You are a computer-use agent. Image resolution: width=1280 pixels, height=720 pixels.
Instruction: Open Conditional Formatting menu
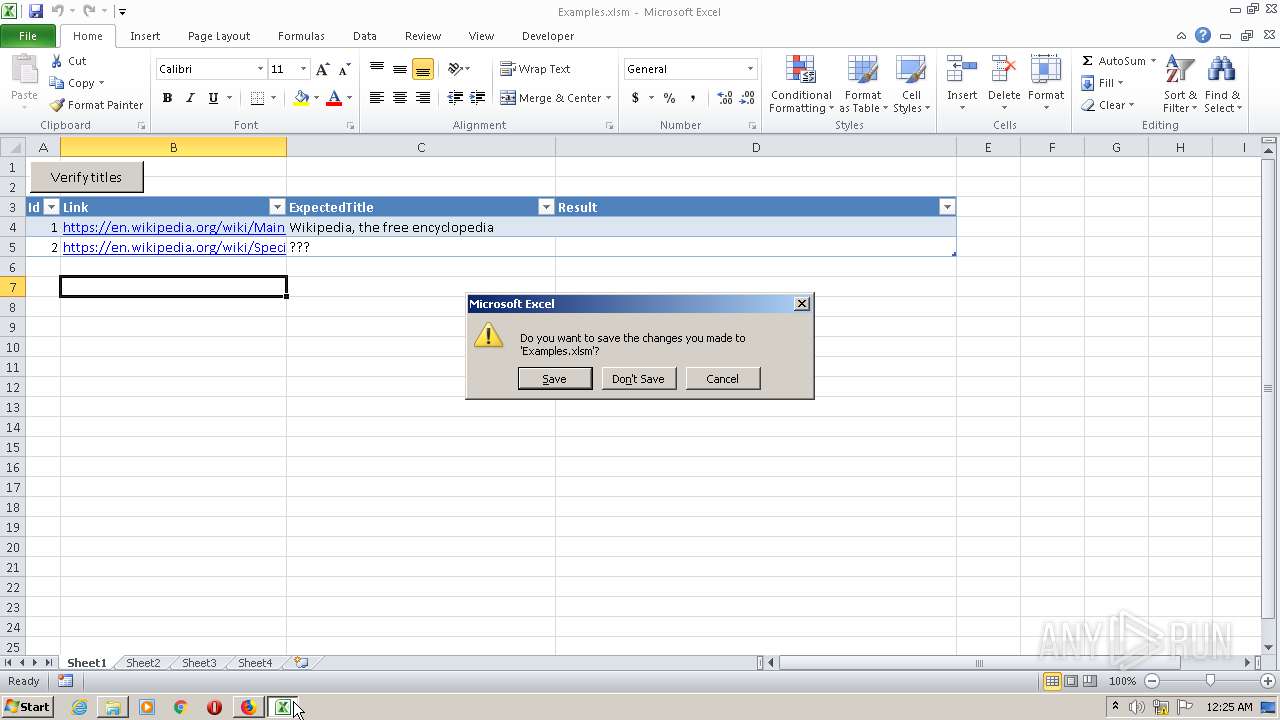coord(801,84)
